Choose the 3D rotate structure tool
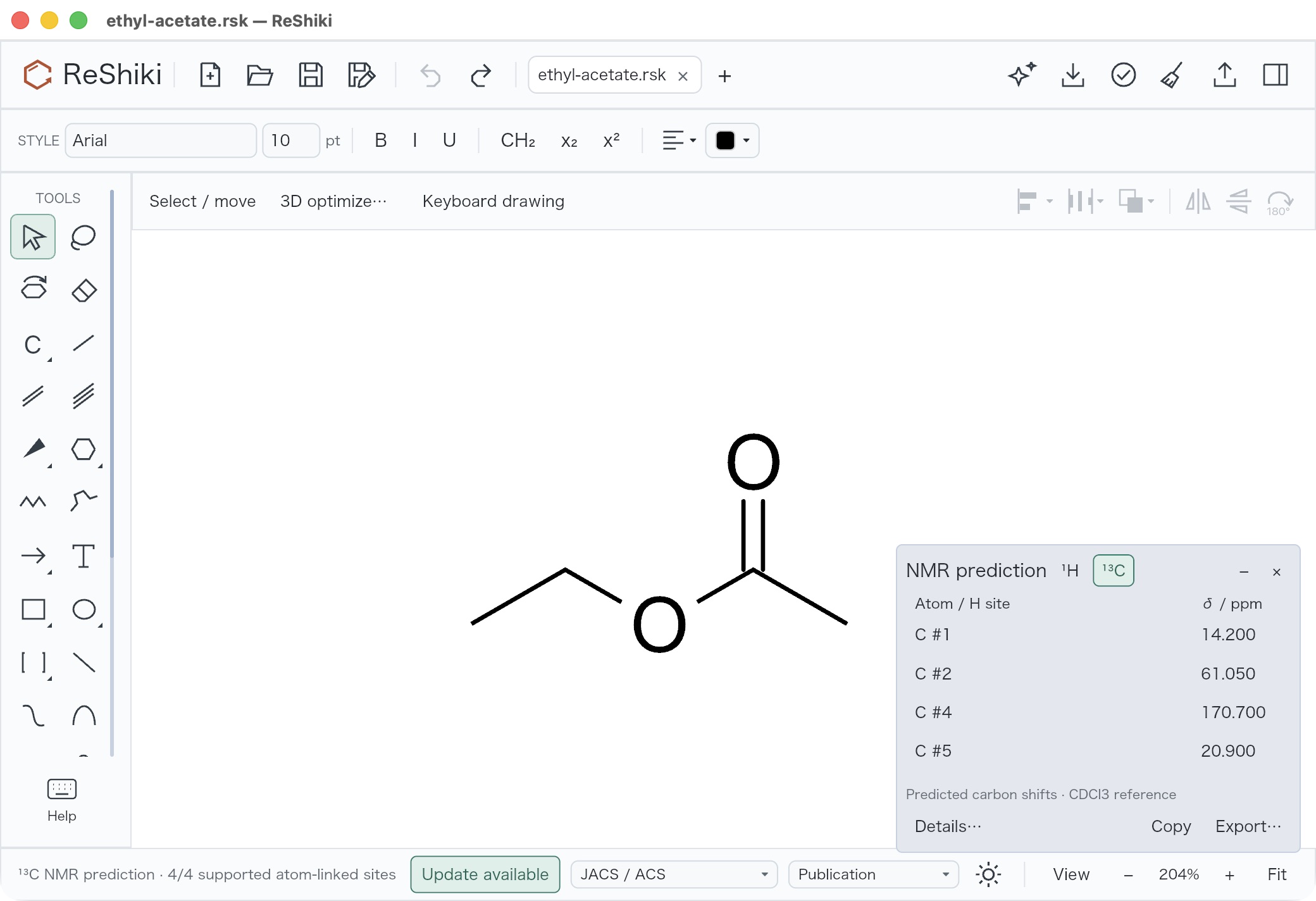 click(x=33, y=288)
